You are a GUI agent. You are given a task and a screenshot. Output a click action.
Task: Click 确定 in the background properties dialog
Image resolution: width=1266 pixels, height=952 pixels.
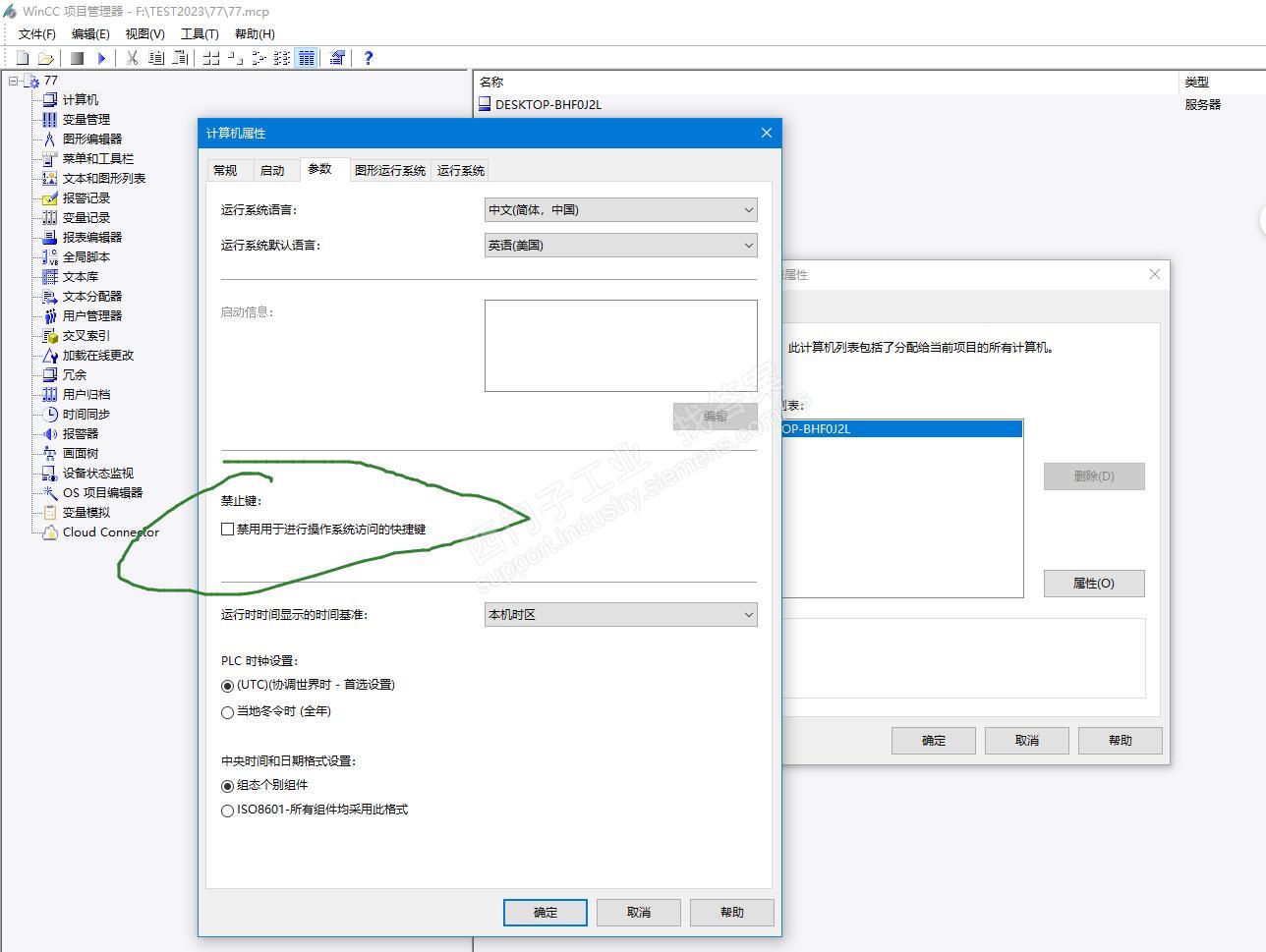[934, 740]
